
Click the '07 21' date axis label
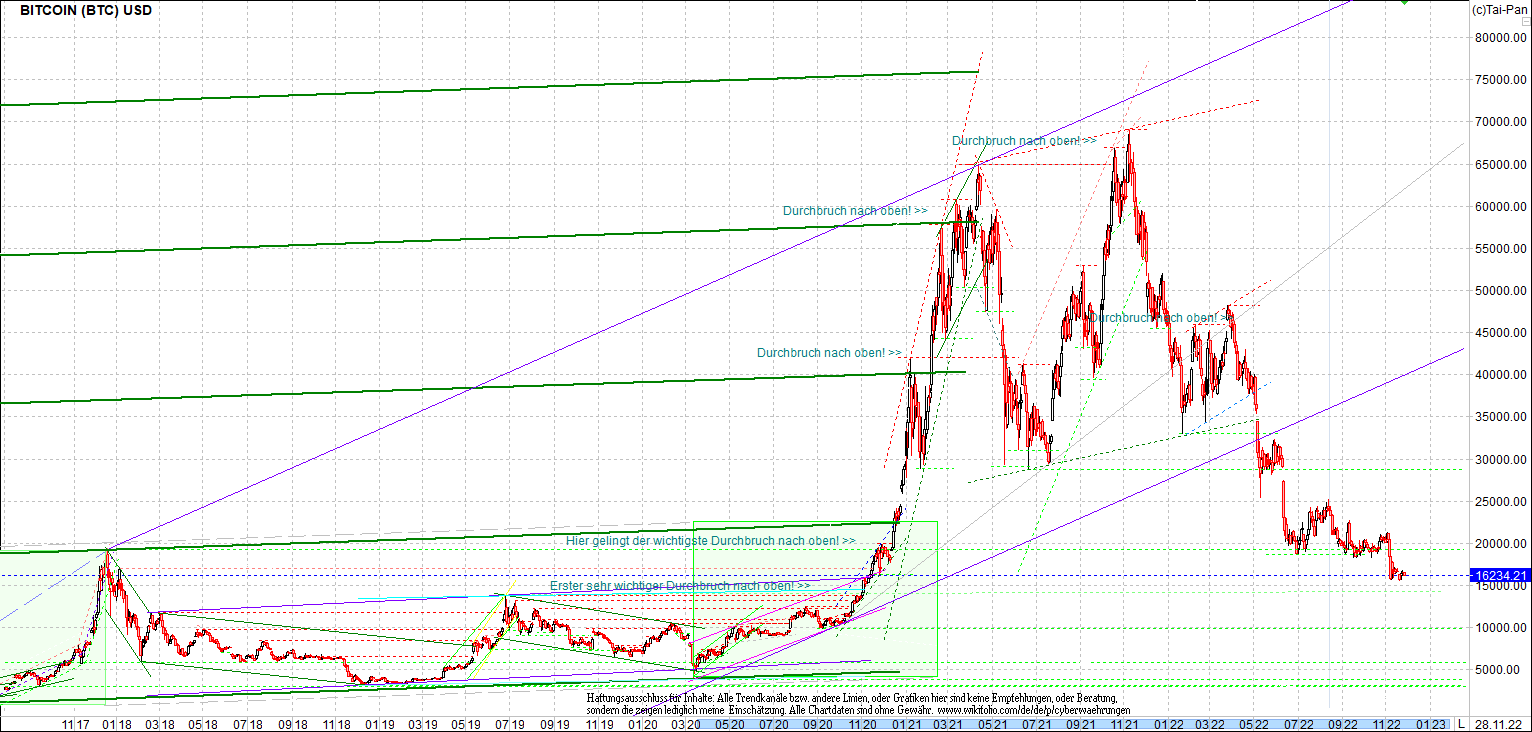pos(1038,724)
